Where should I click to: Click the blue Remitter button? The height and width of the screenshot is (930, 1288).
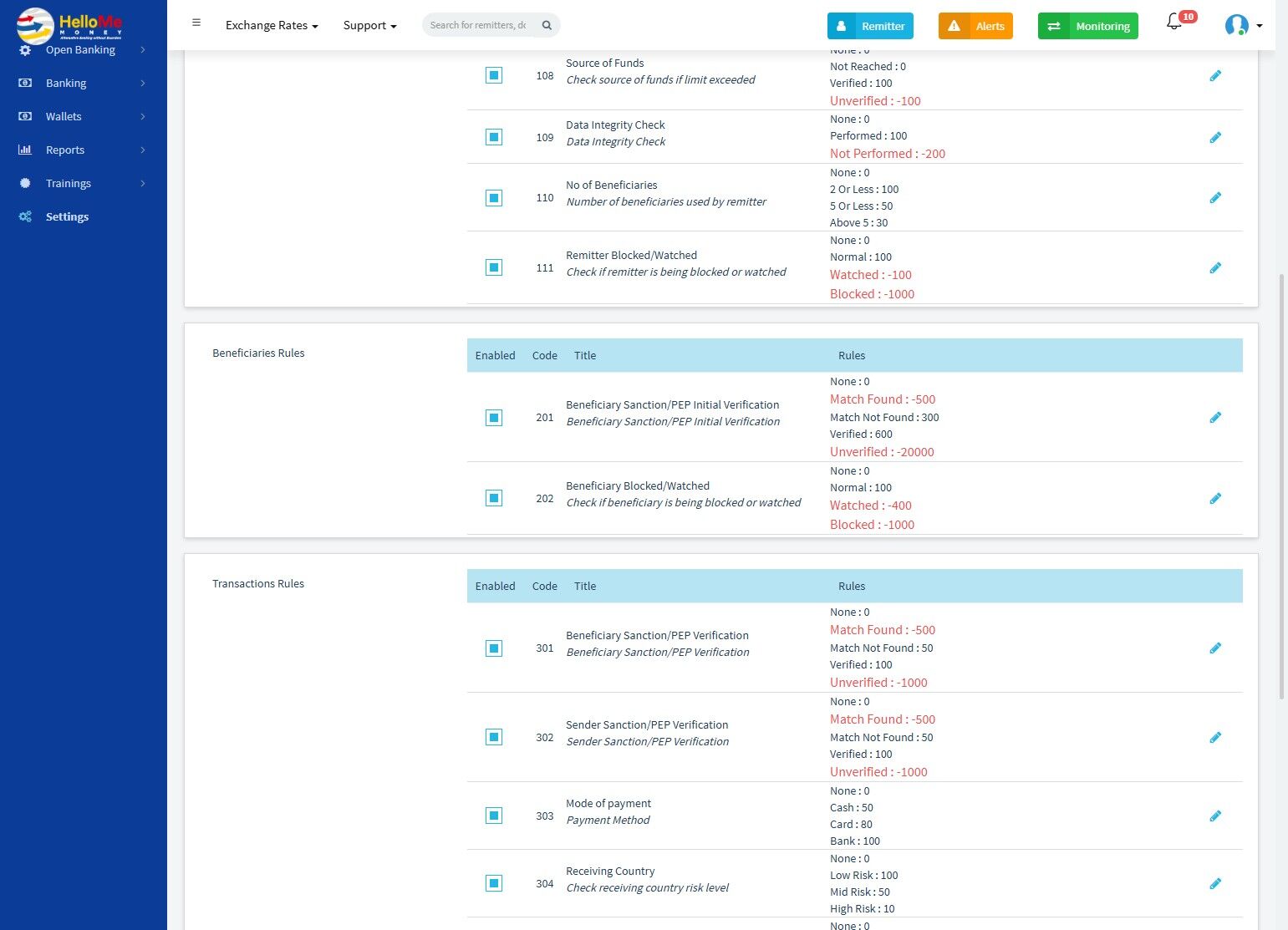click(870, 26)
